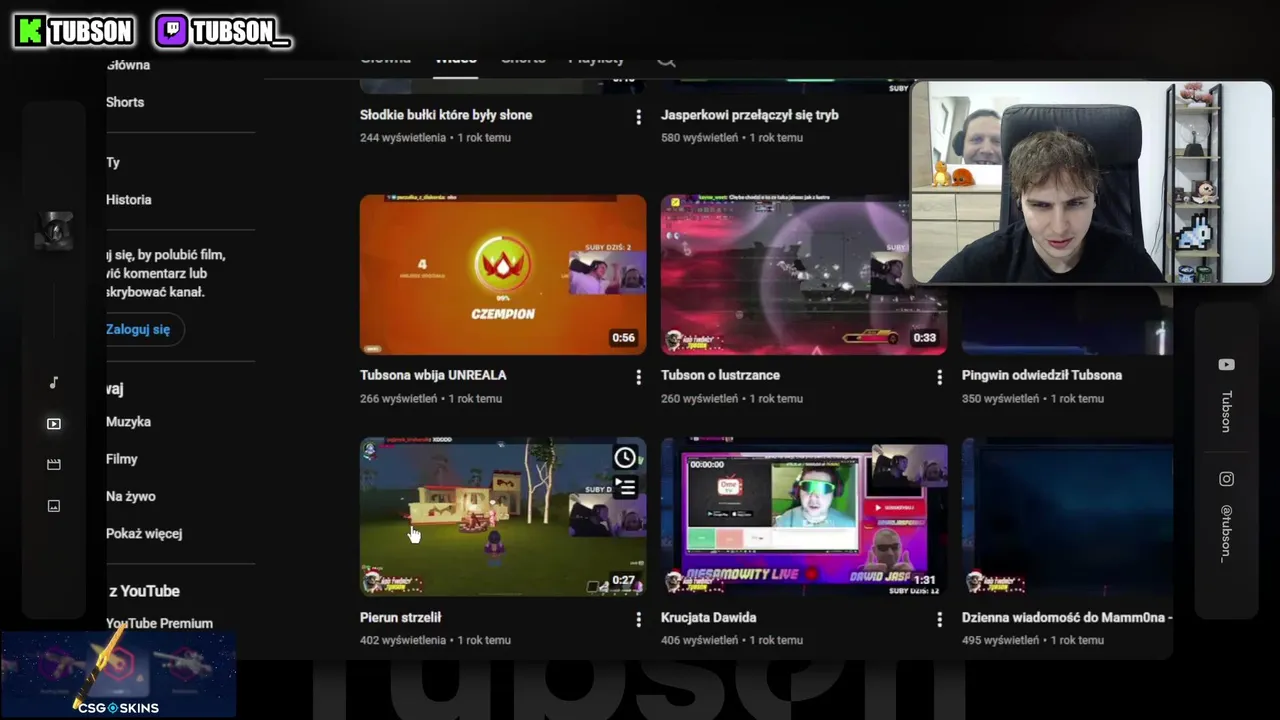Open Muzyka in YouTube sidebar
Screen dimensions: 1280x720
tap(128, 422)
